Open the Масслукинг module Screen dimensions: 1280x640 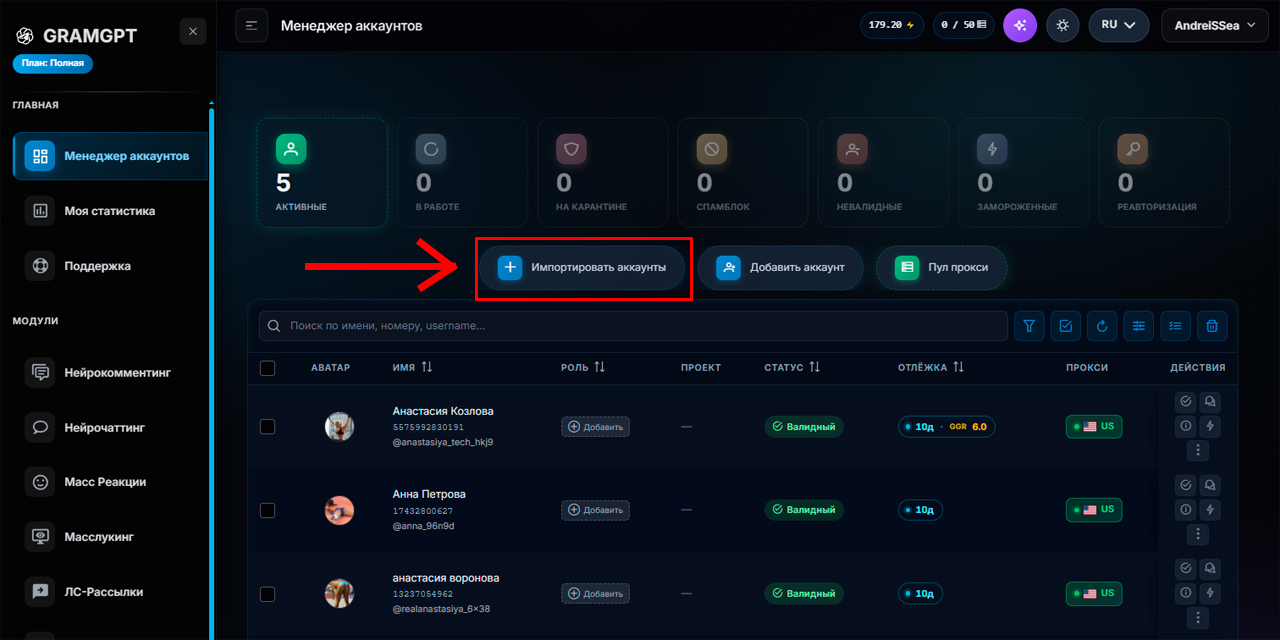[x=110, y=537]
